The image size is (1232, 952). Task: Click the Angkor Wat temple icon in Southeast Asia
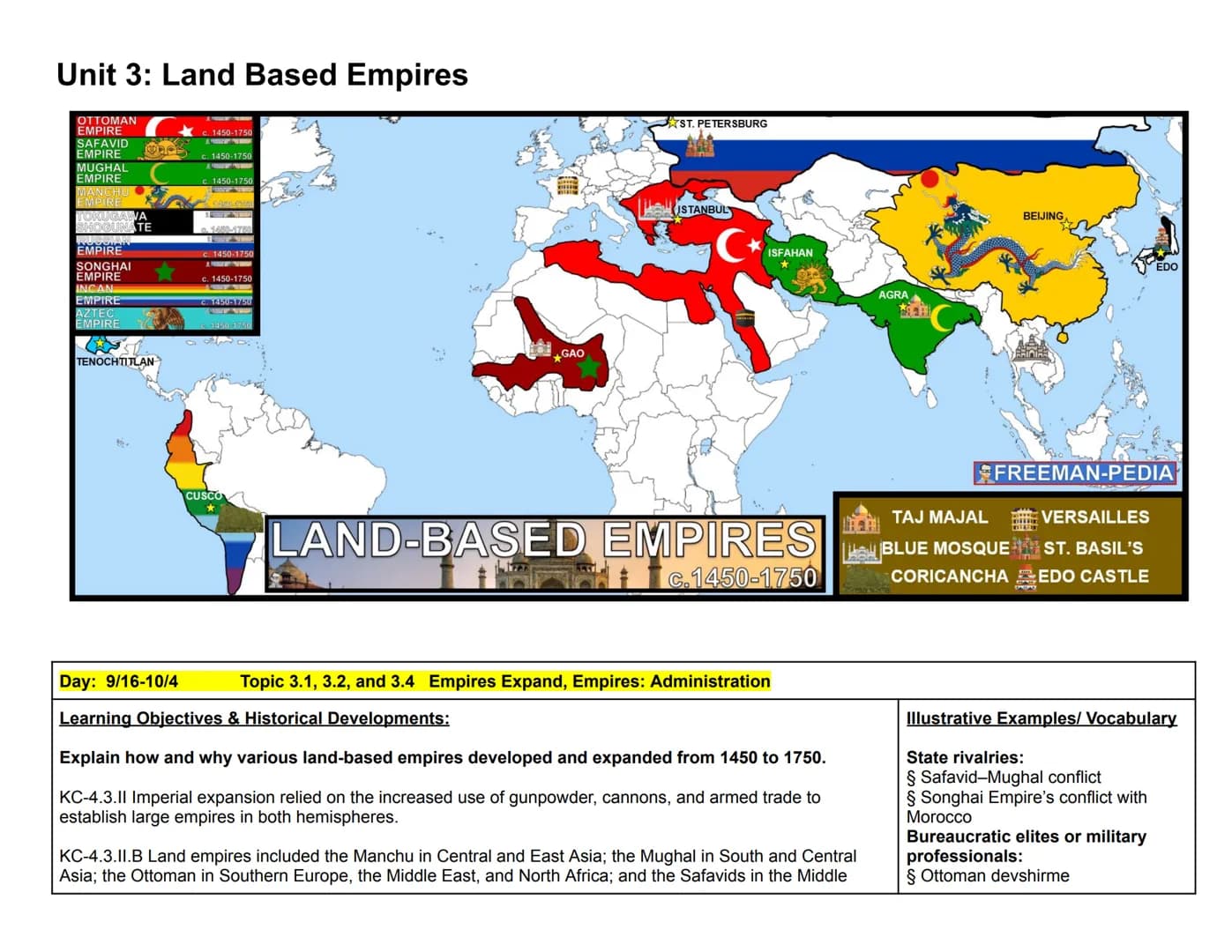tap(1029, 349)
